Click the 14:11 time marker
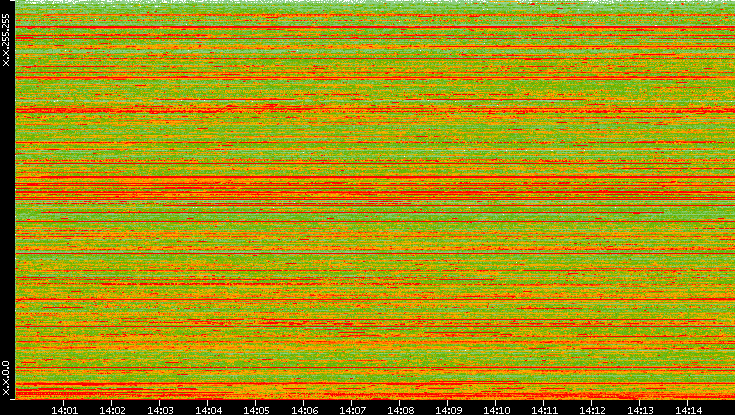Image resolution: width=735 pixels, height=415 pixels. click(x=544, y=409)
